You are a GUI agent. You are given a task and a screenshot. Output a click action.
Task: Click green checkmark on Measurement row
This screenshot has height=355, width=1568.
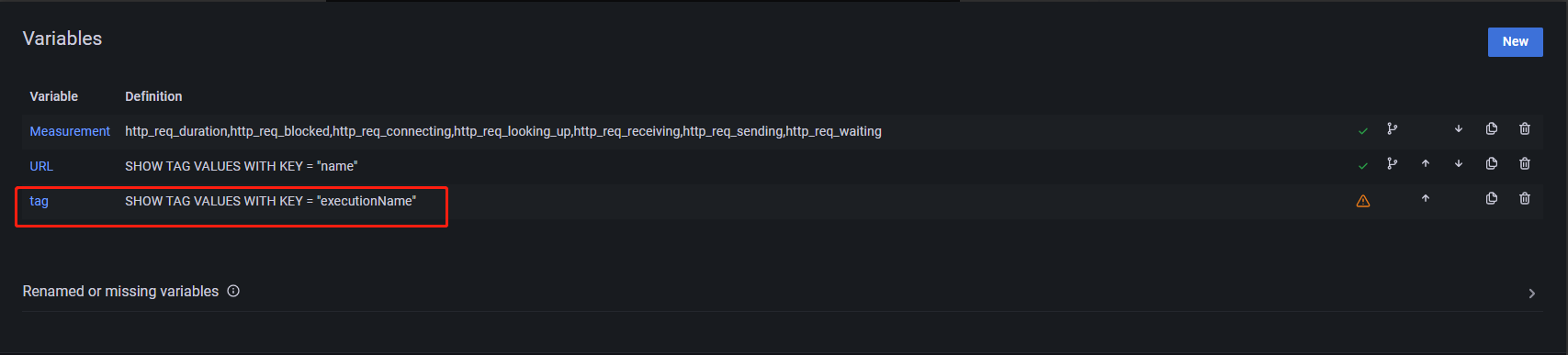pos(1363,131)
